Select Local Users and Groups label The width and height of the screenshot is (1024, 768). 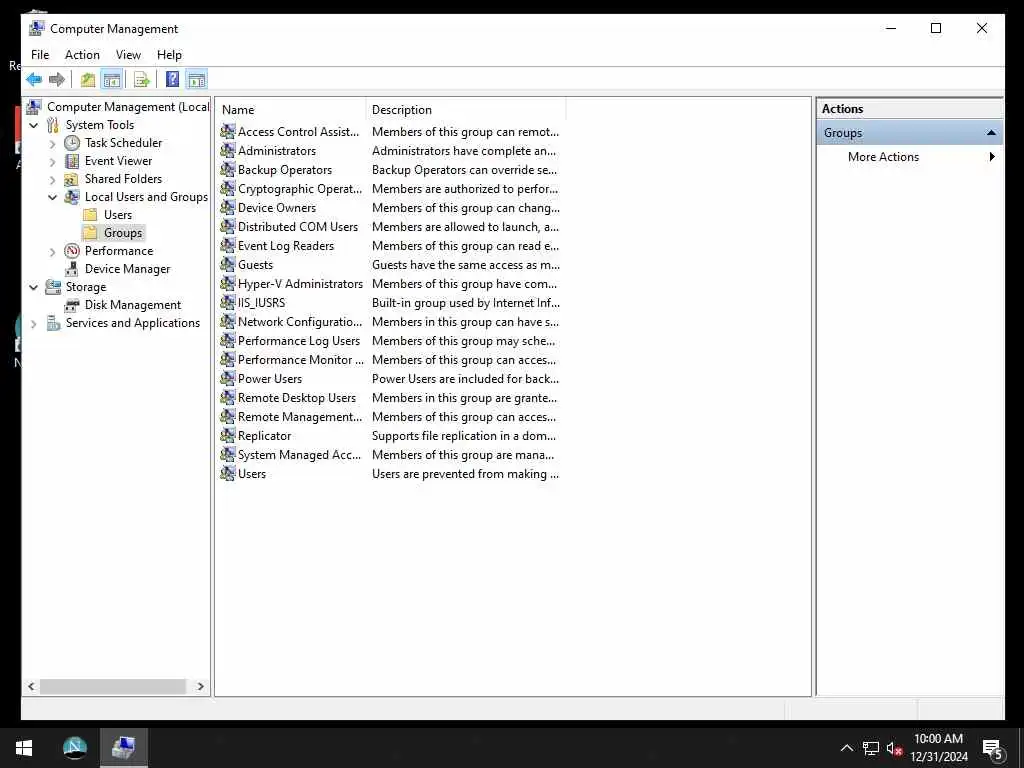(146, 197)
